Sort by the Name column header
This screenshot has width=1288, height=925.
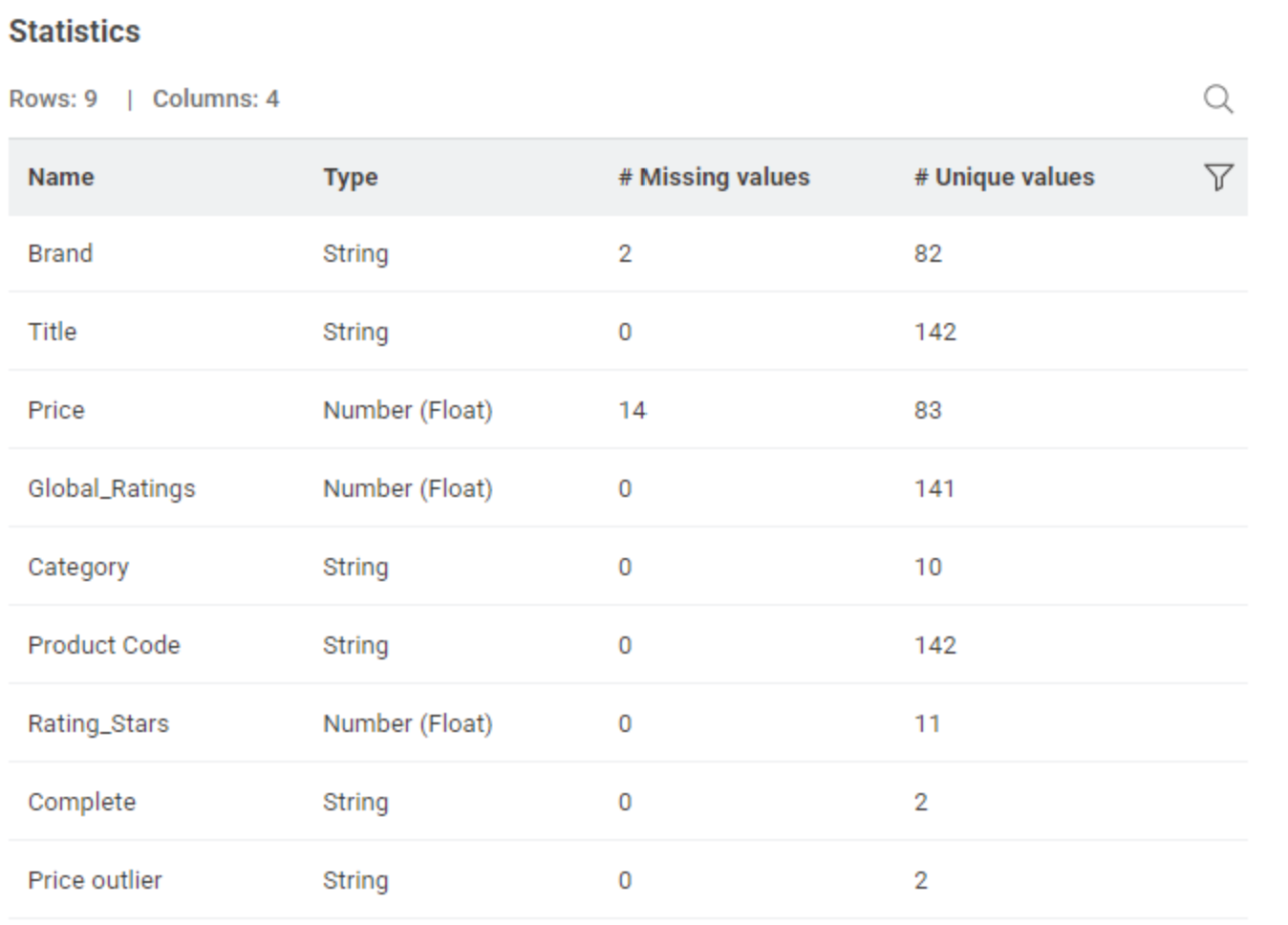point(61,177)
